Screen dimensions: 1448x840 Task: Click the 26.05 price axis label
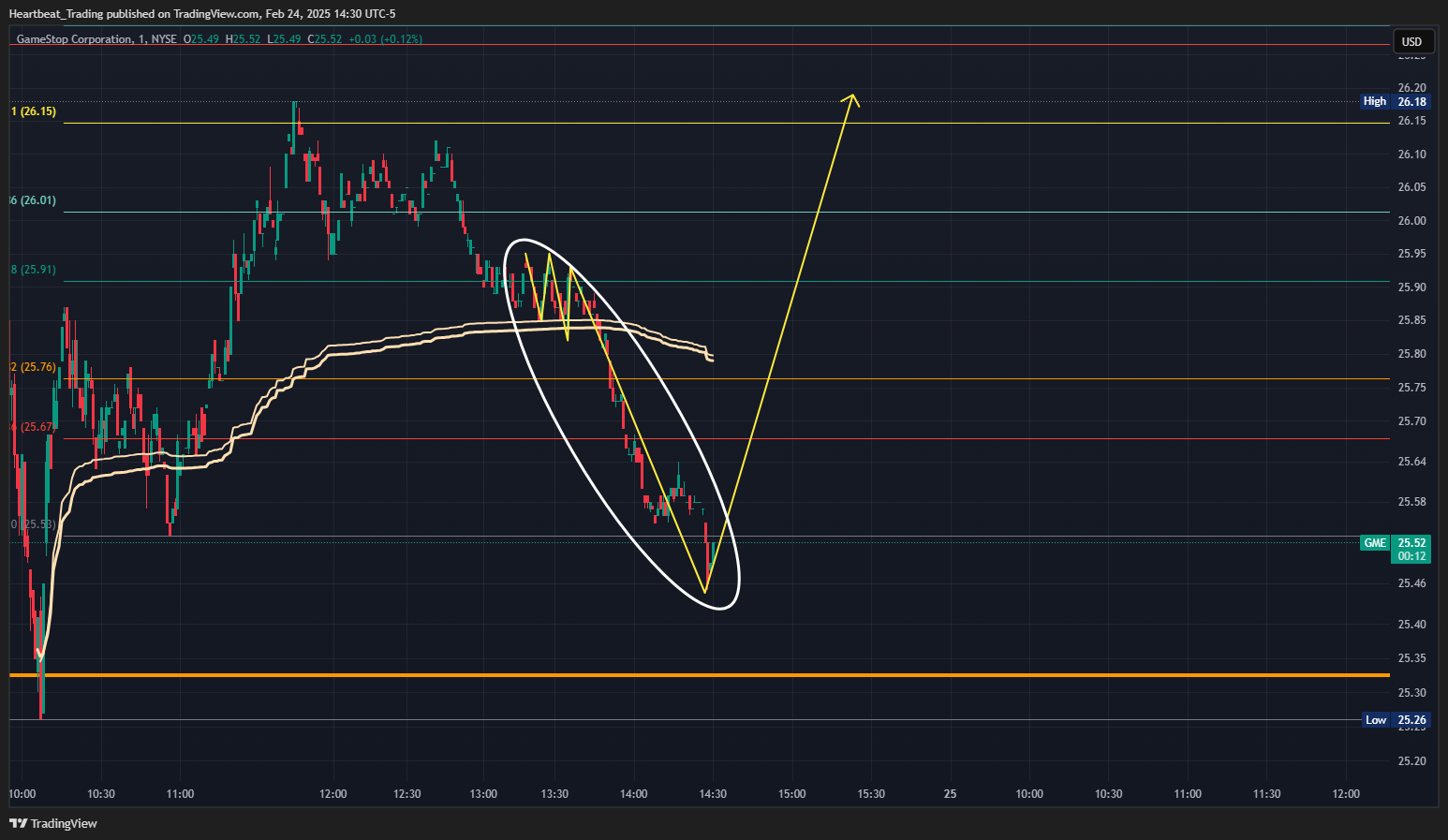pyautogui.click(x=1411, y=187)
